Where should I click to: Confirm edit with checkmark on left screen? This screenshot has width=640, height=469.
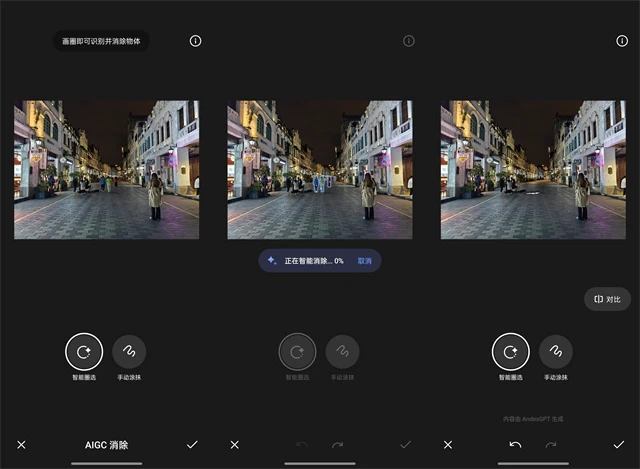[x=192, y=444]
